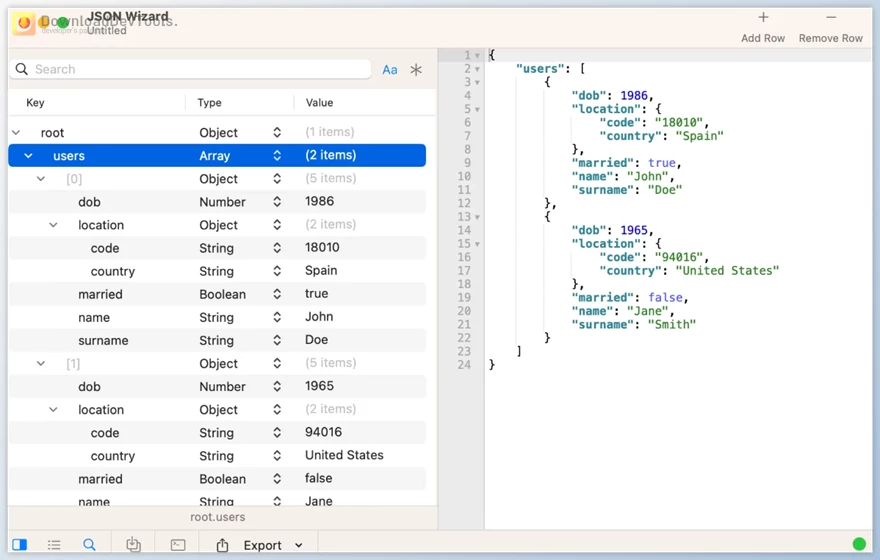Select the surname key row
880x560 pixels.
tap(103, 341)
